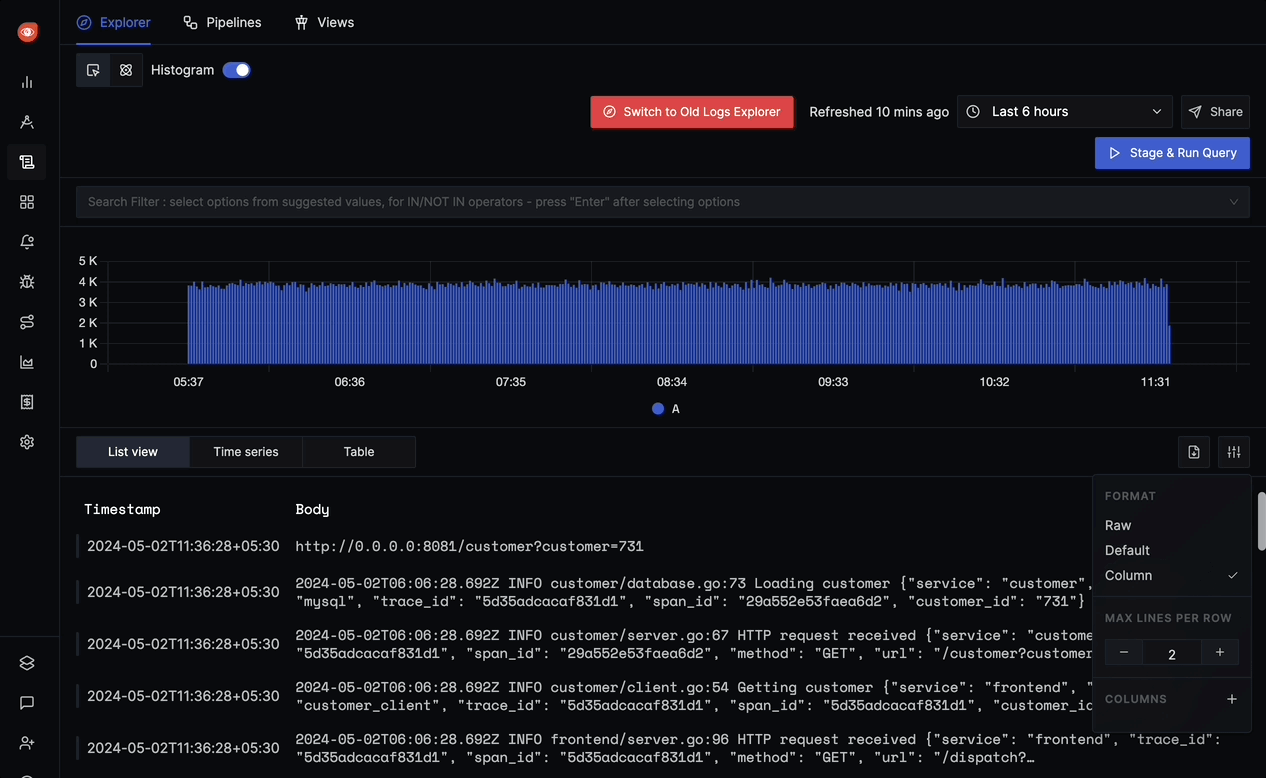
Task: Open the database.go:73 Loading customer log
Action: 690,592
